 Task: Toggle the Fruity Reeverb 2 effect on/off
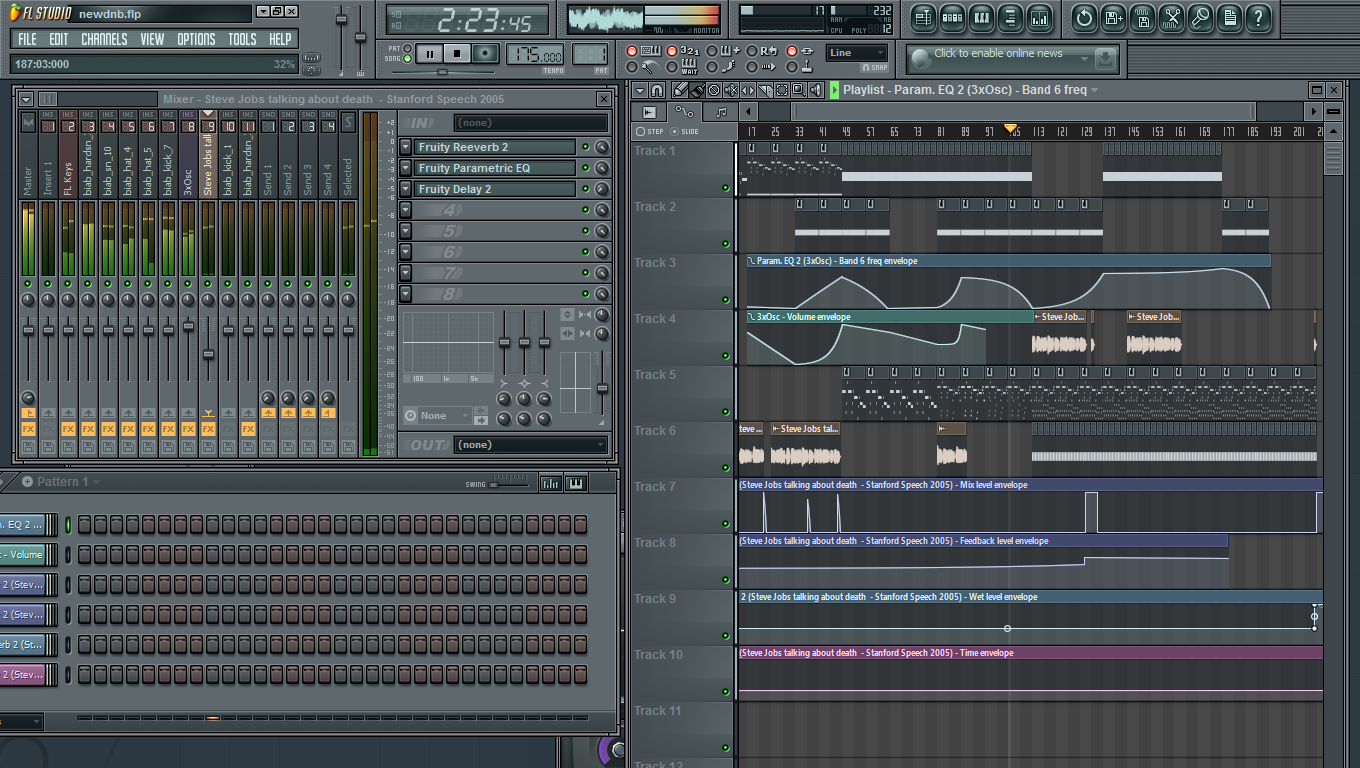[585, 147]
